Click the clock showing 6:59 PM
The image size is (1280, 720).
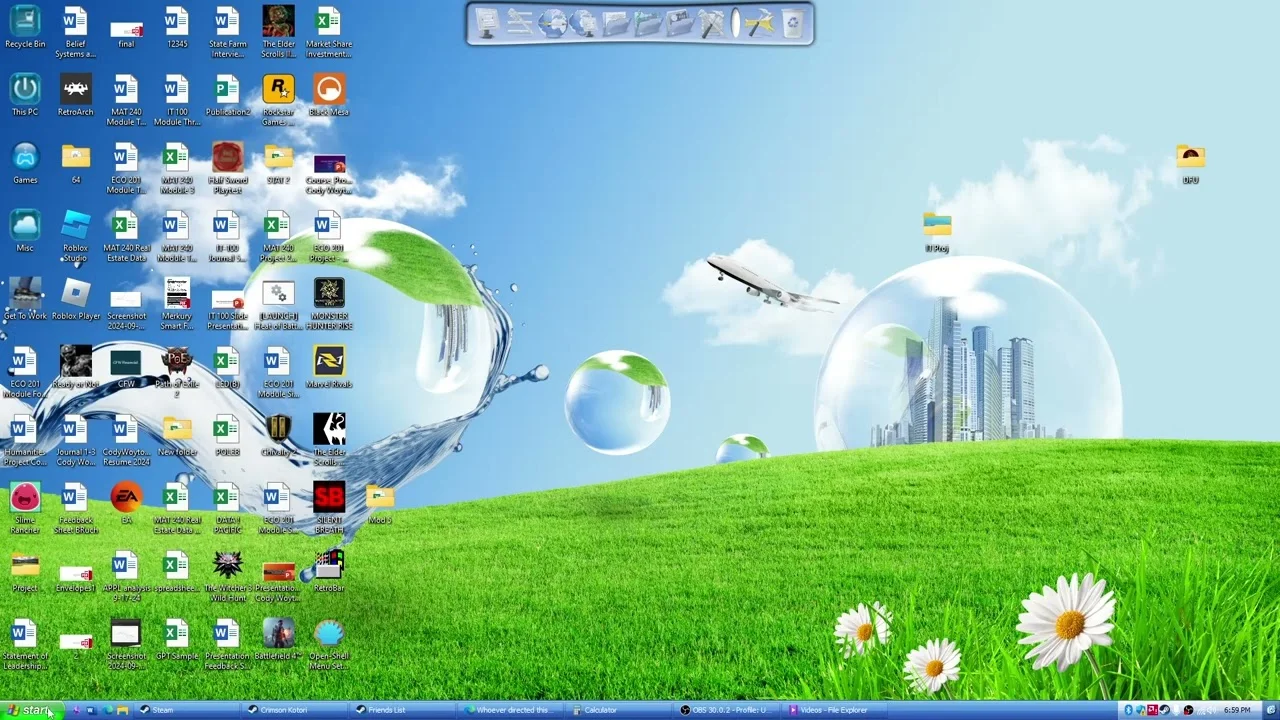coord(1237,710)
